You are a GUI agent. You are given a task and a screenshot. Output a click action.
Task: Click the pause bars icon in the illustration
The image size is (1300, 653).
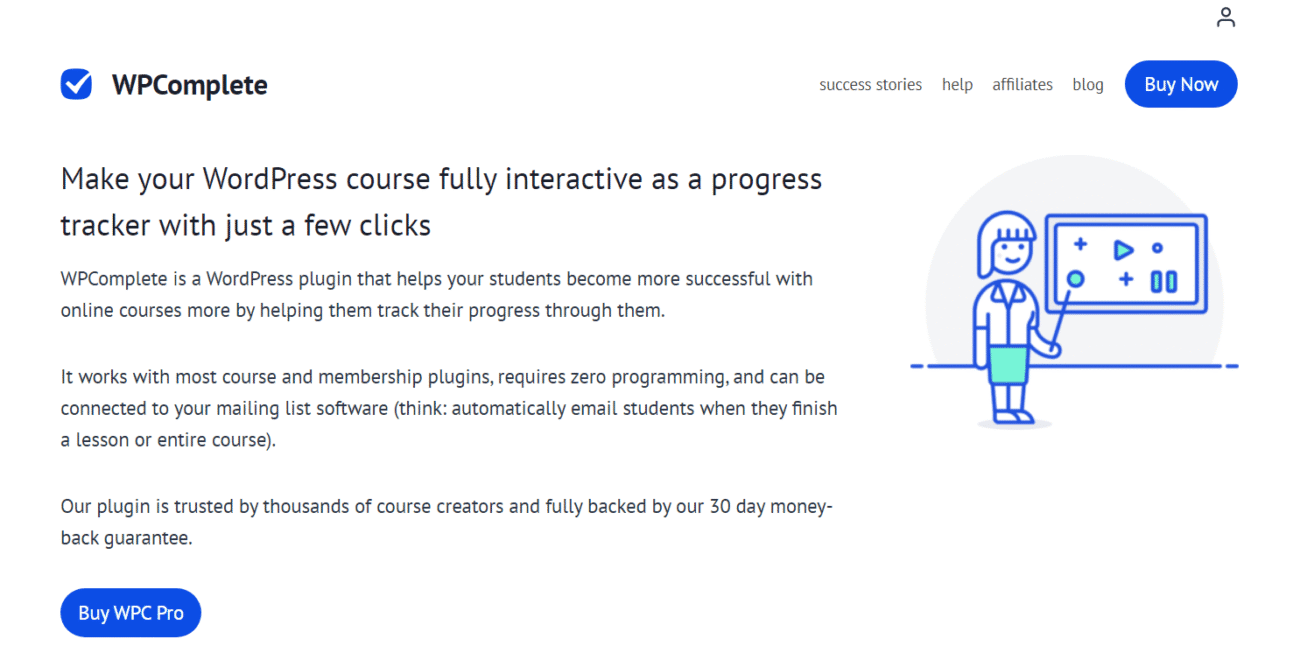point(1164,281)
